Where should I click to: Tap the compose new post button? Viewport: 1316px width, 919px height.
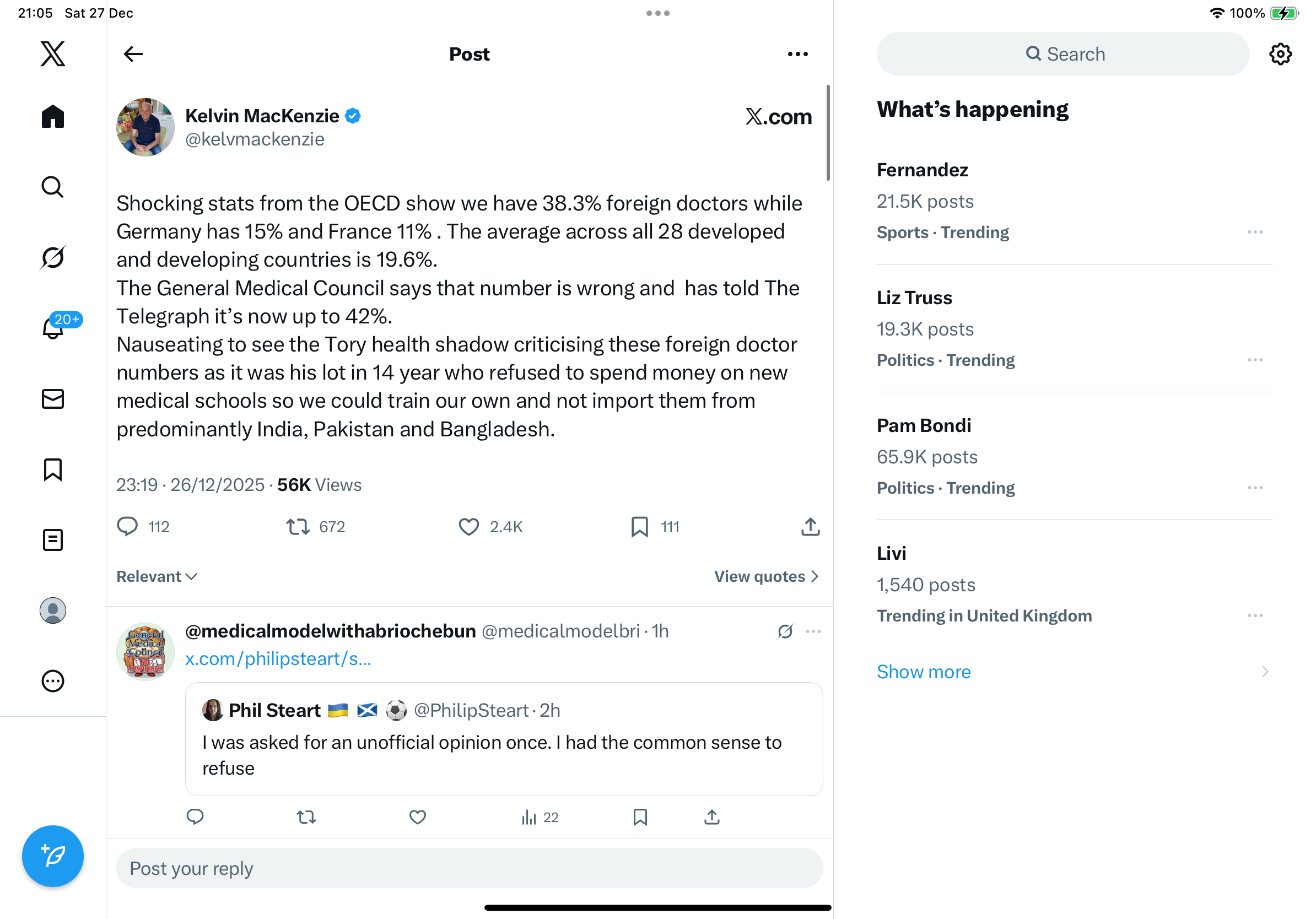(53, 856)
